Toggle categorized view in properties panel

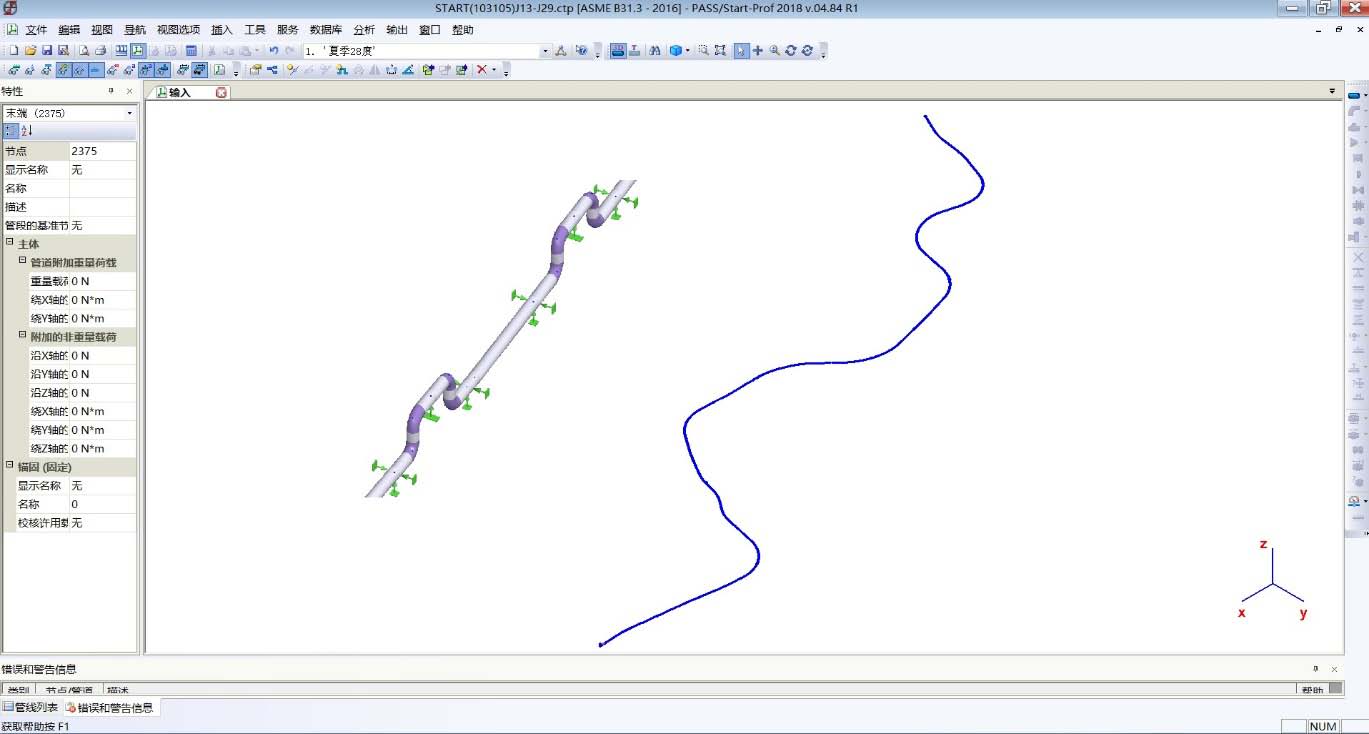(x=10, y=131)
